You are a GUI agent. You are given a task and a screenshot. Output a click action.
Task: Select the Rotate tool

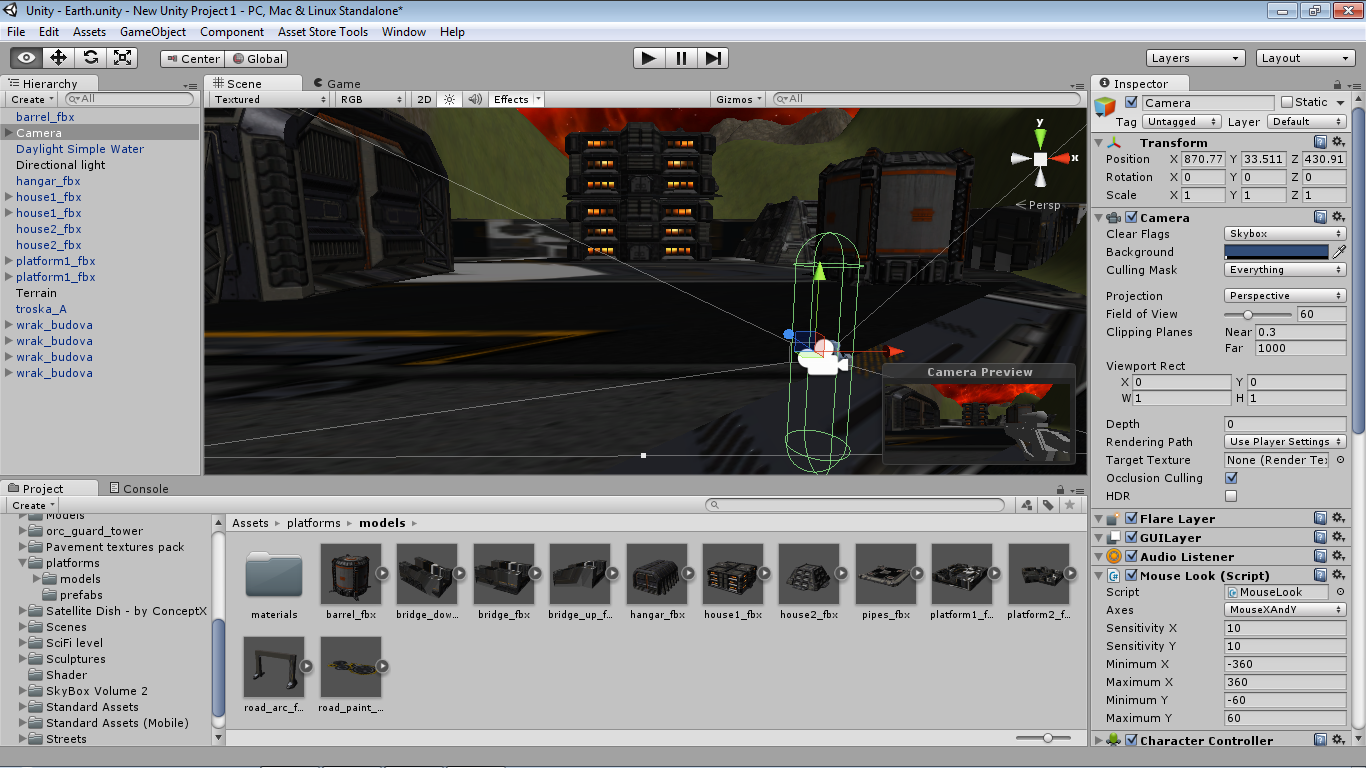tap(91, 58)
